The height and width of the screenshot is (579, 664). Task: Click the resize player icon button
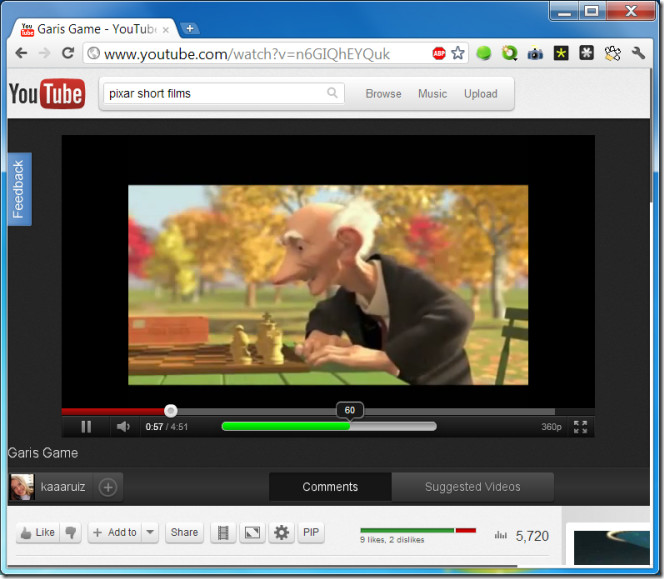(252, 532)
